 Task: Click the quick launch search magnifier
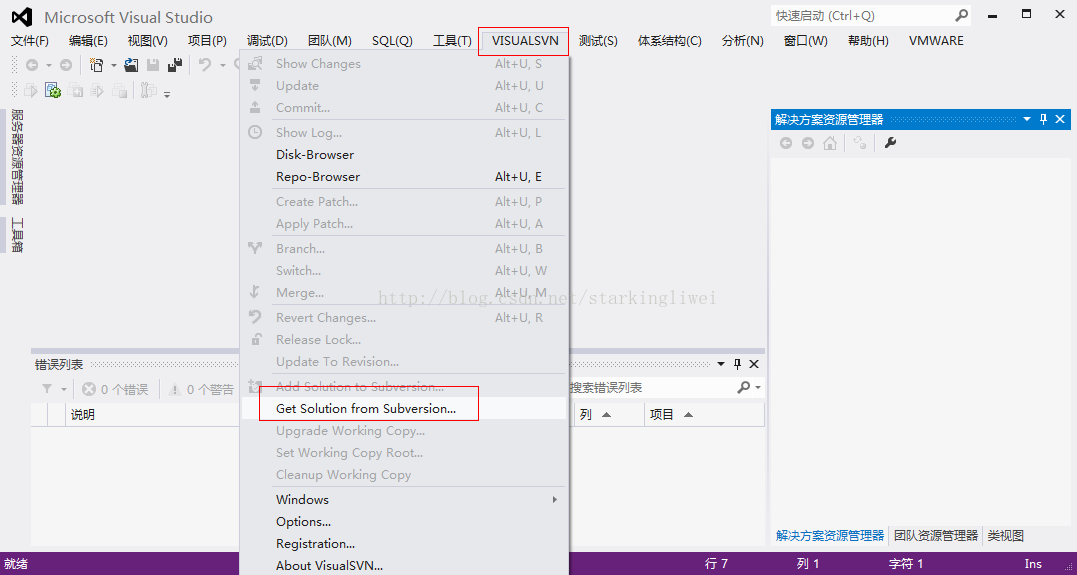click(962, 15)
